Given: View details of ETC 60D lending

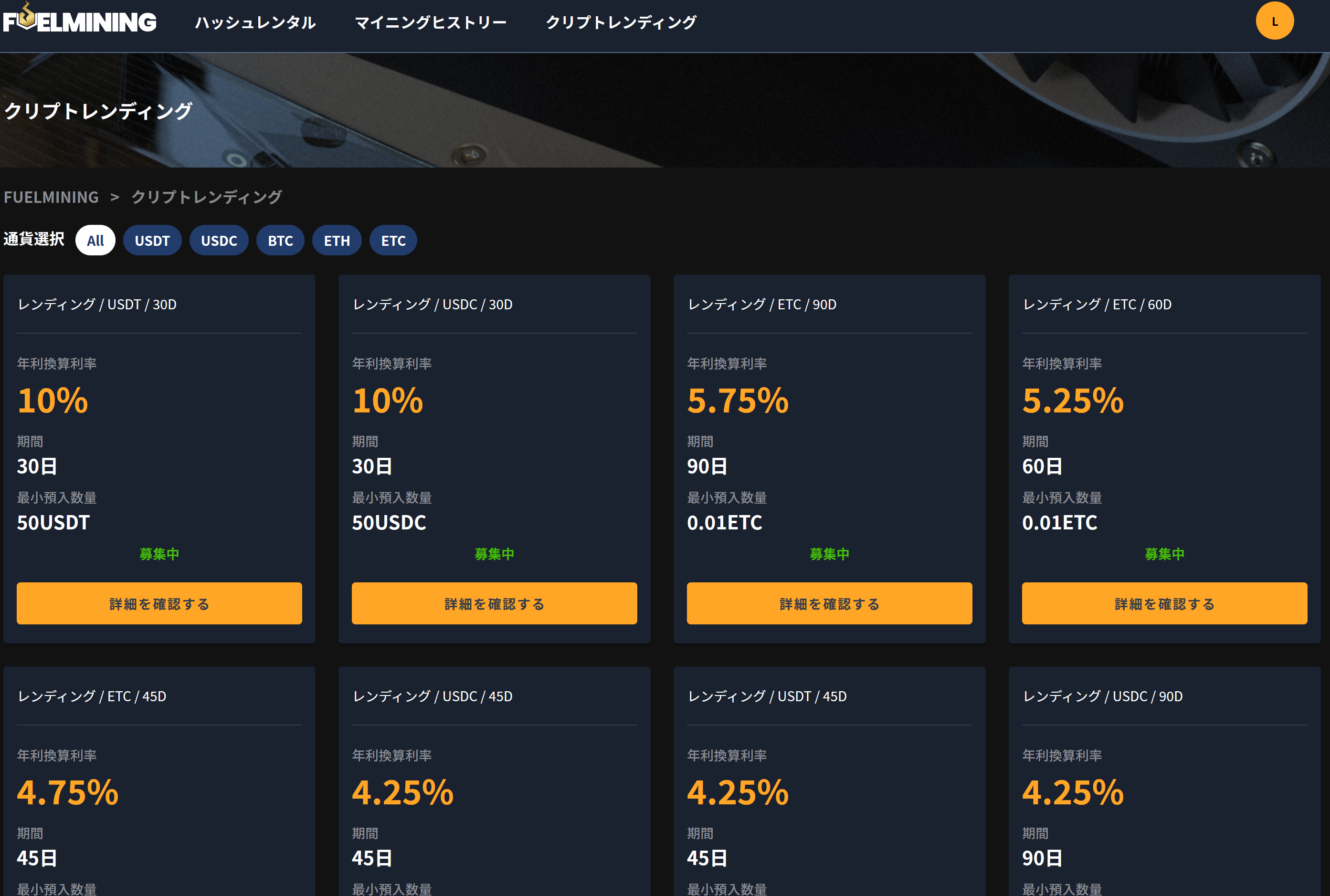Looking at the screenshot, I should click(1164, 603).
